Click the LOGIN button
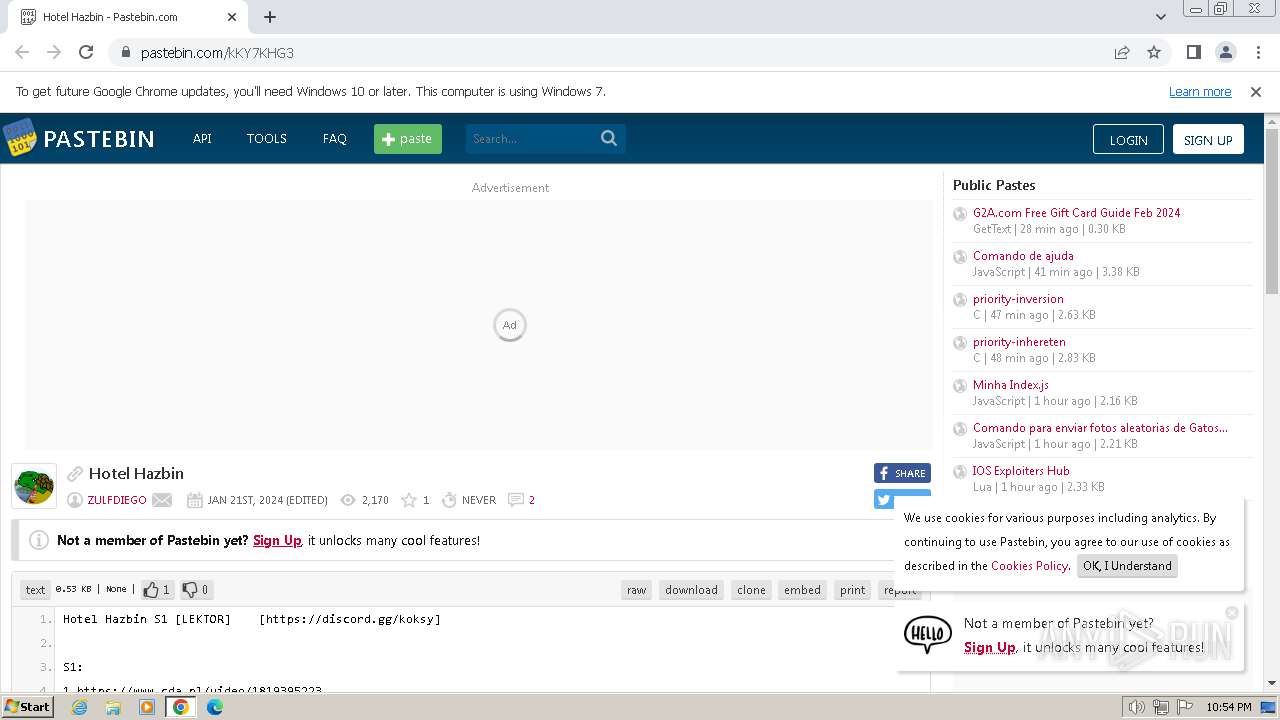The width and height of the screenshot is (1280, 720). 1128,140
